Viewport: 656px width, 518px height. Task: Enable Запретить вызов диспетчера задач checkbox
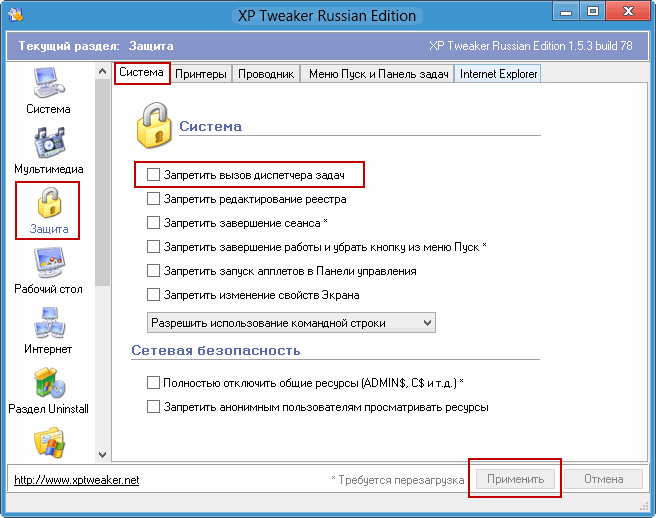tap(153, 175)
